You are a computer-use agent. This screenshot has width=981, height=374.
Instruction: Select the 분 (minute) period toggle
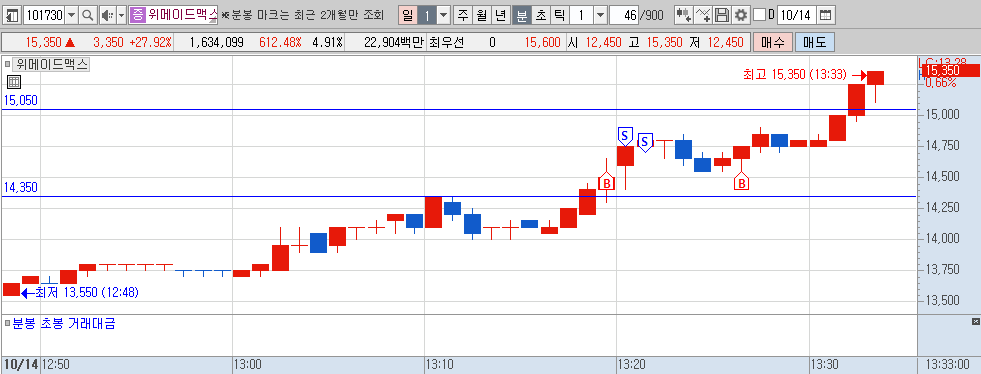point(521,15)
